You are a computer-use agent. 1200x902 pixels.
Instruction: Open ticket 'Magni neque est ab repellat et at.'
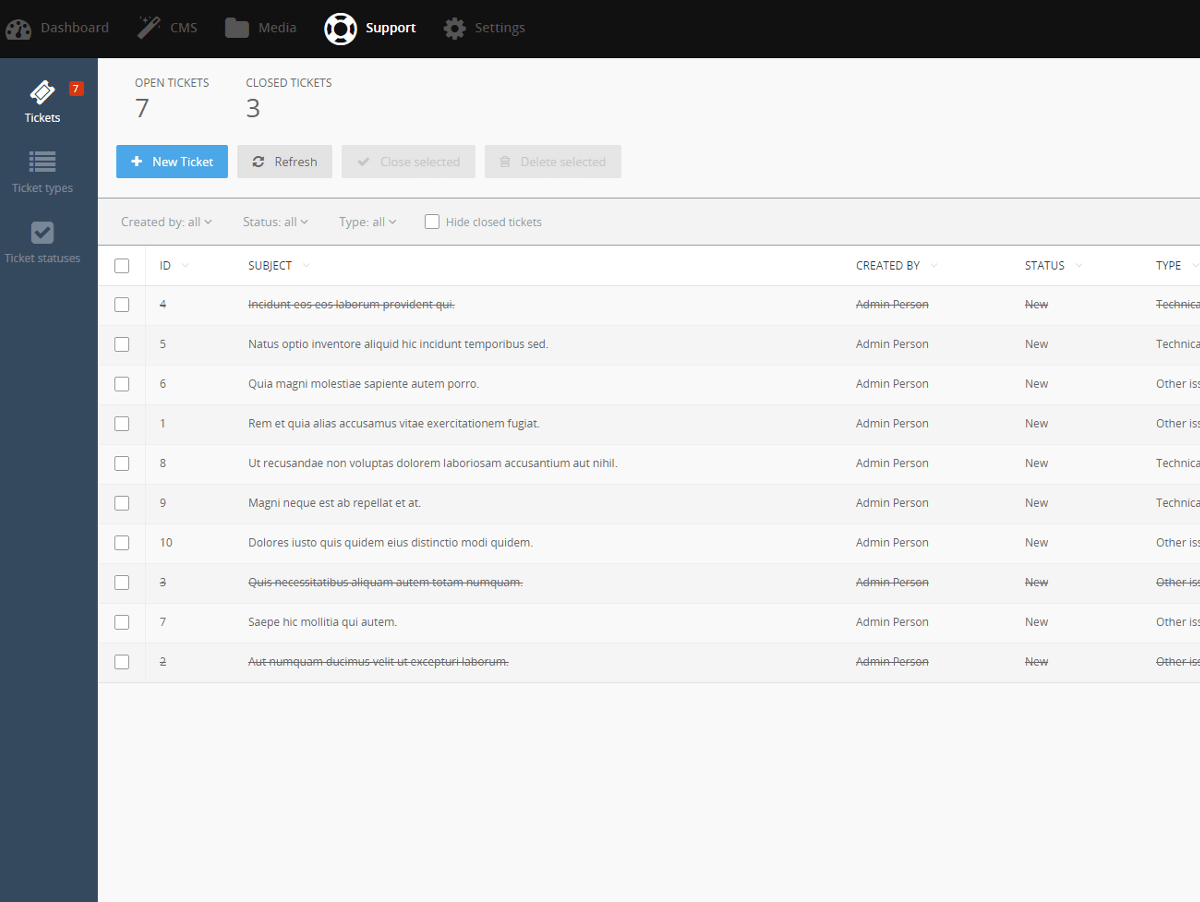tap(335, 503)
